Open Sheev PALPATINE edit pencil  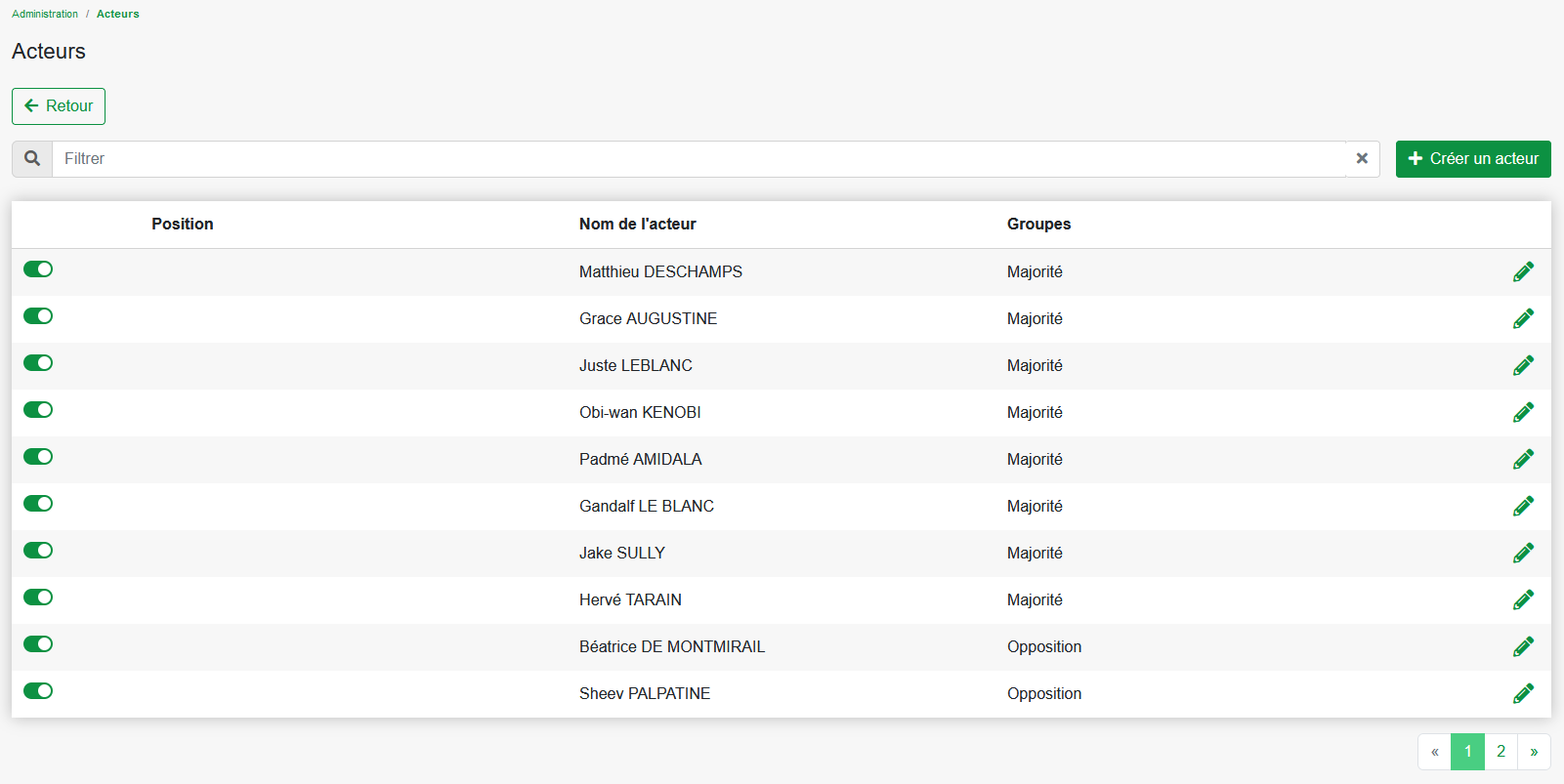1523,694
